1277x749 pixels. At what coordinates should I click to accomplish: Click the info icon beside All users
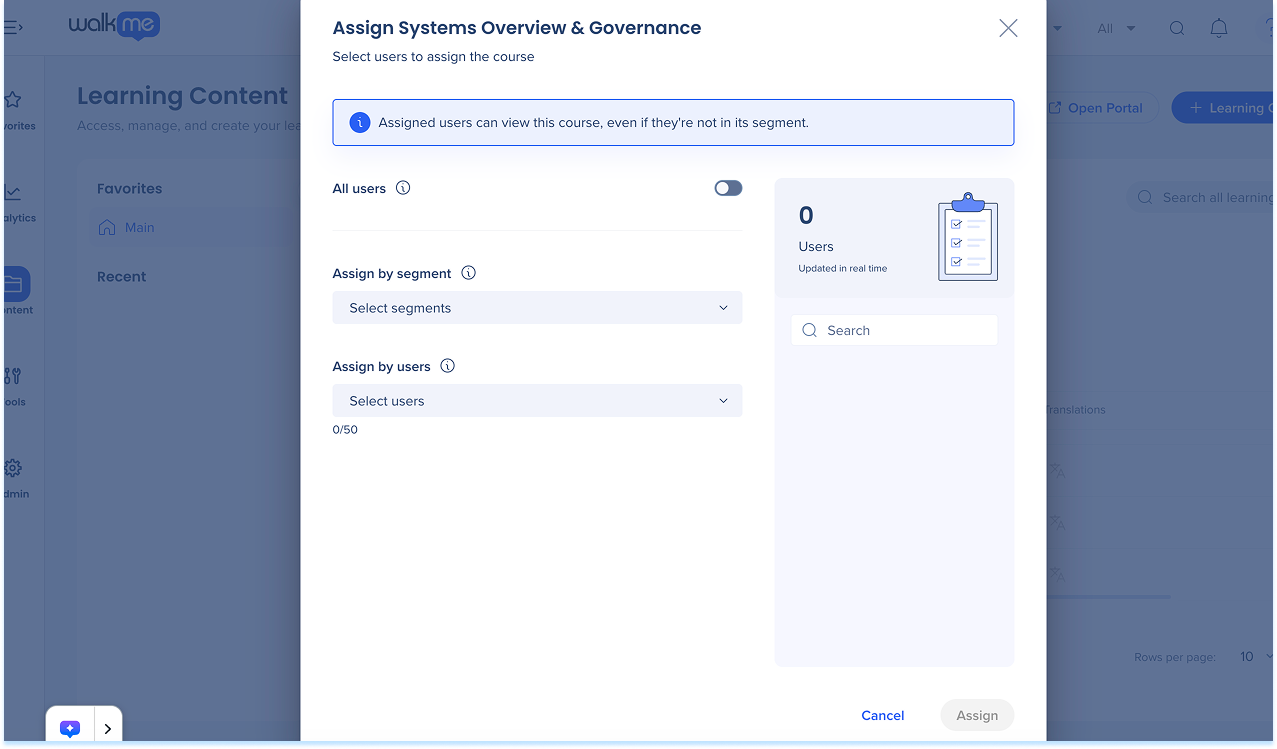(403, 188)
